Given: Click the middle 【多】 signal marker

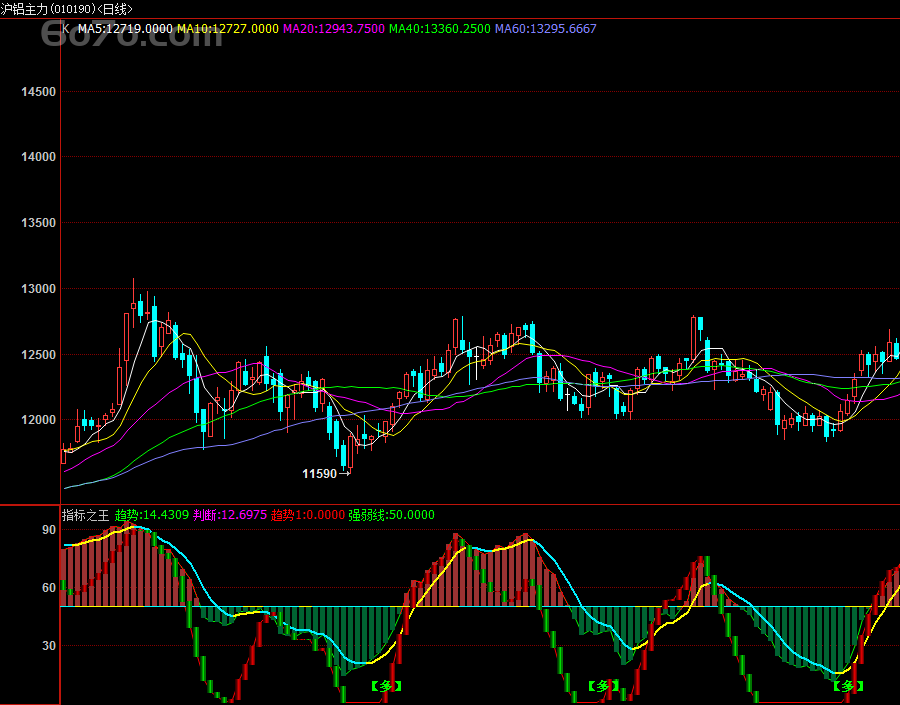Looking at the screenshot, I should click(603, 686).
